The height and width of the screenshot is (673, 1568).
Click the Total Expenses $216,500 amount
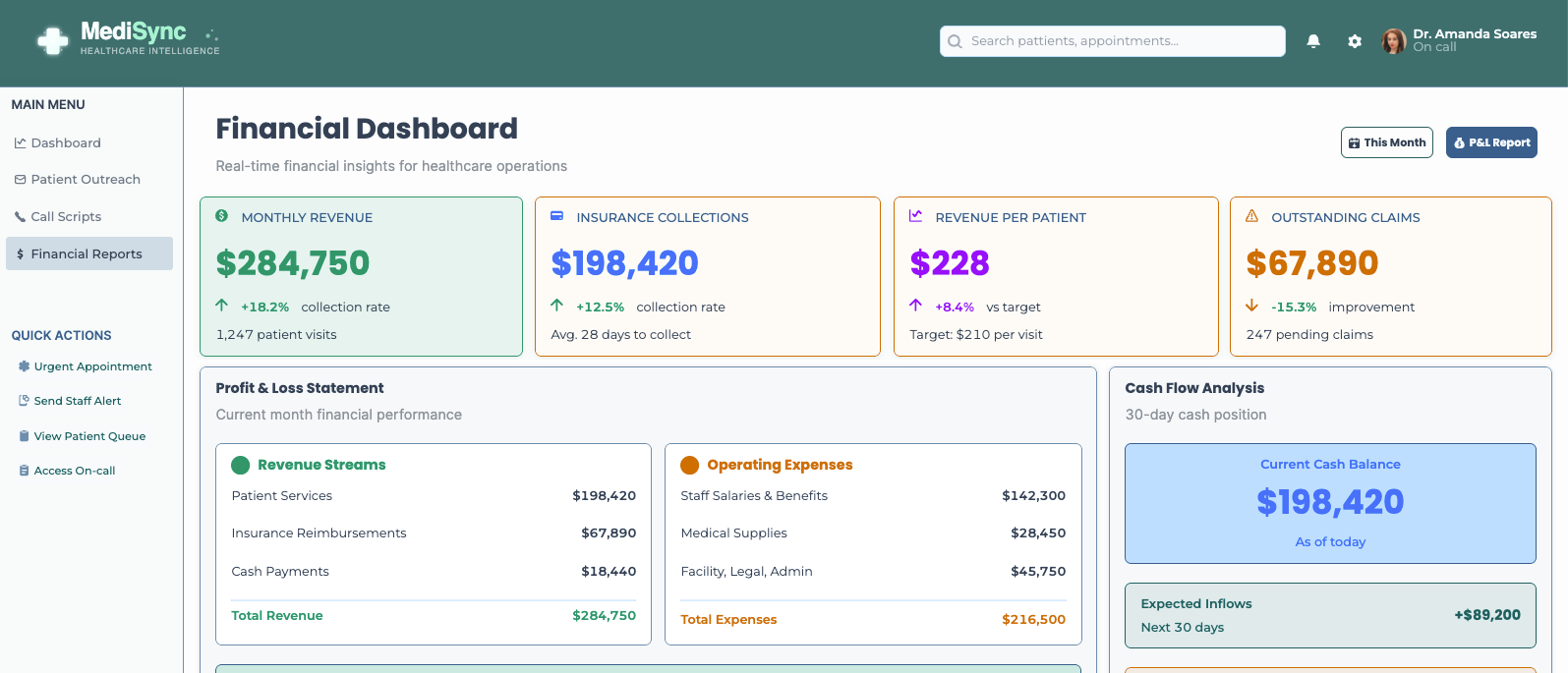(1033, 619)
